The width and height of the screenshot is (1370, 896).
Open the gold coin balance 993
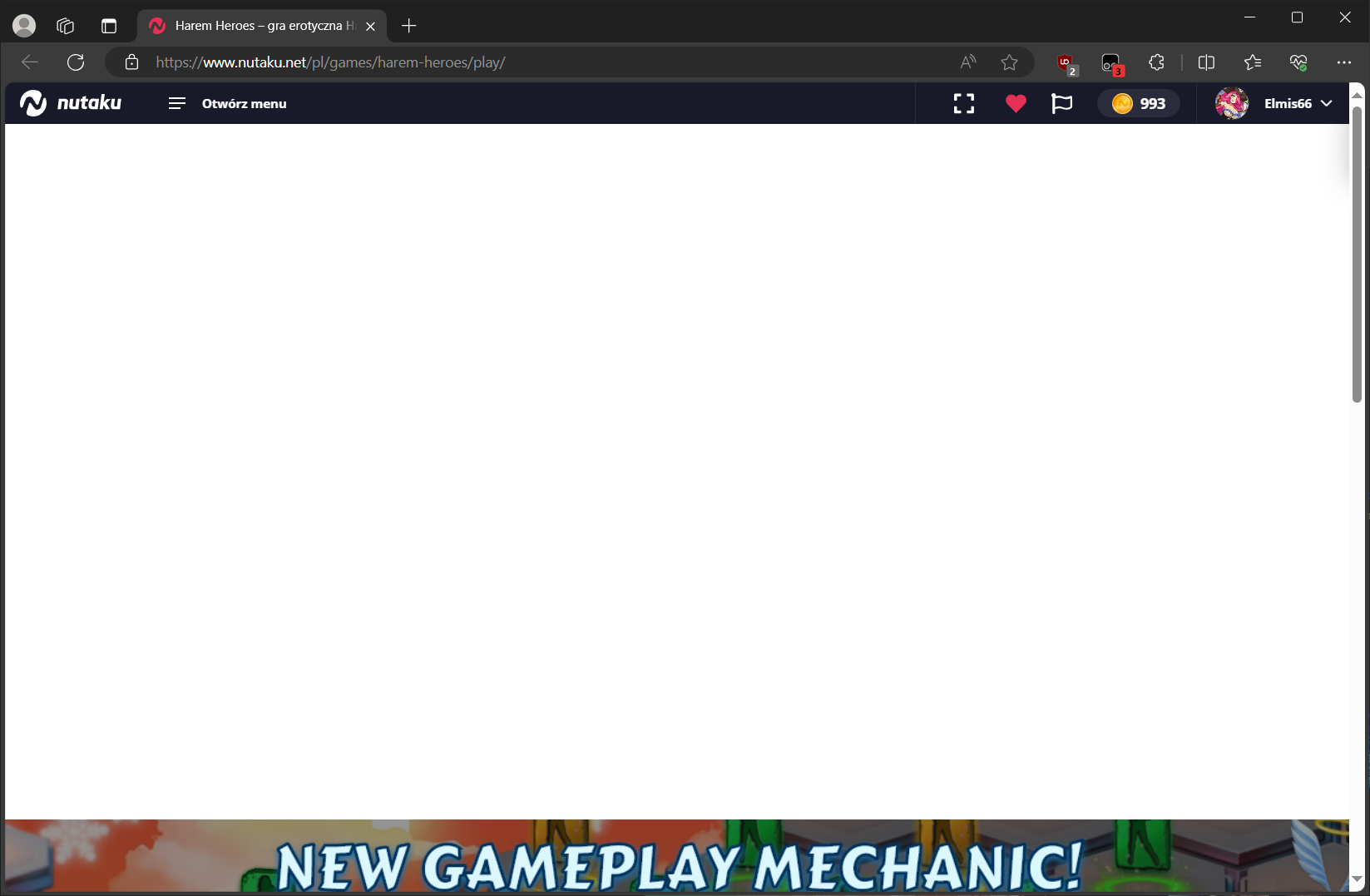coord(1138,103)
